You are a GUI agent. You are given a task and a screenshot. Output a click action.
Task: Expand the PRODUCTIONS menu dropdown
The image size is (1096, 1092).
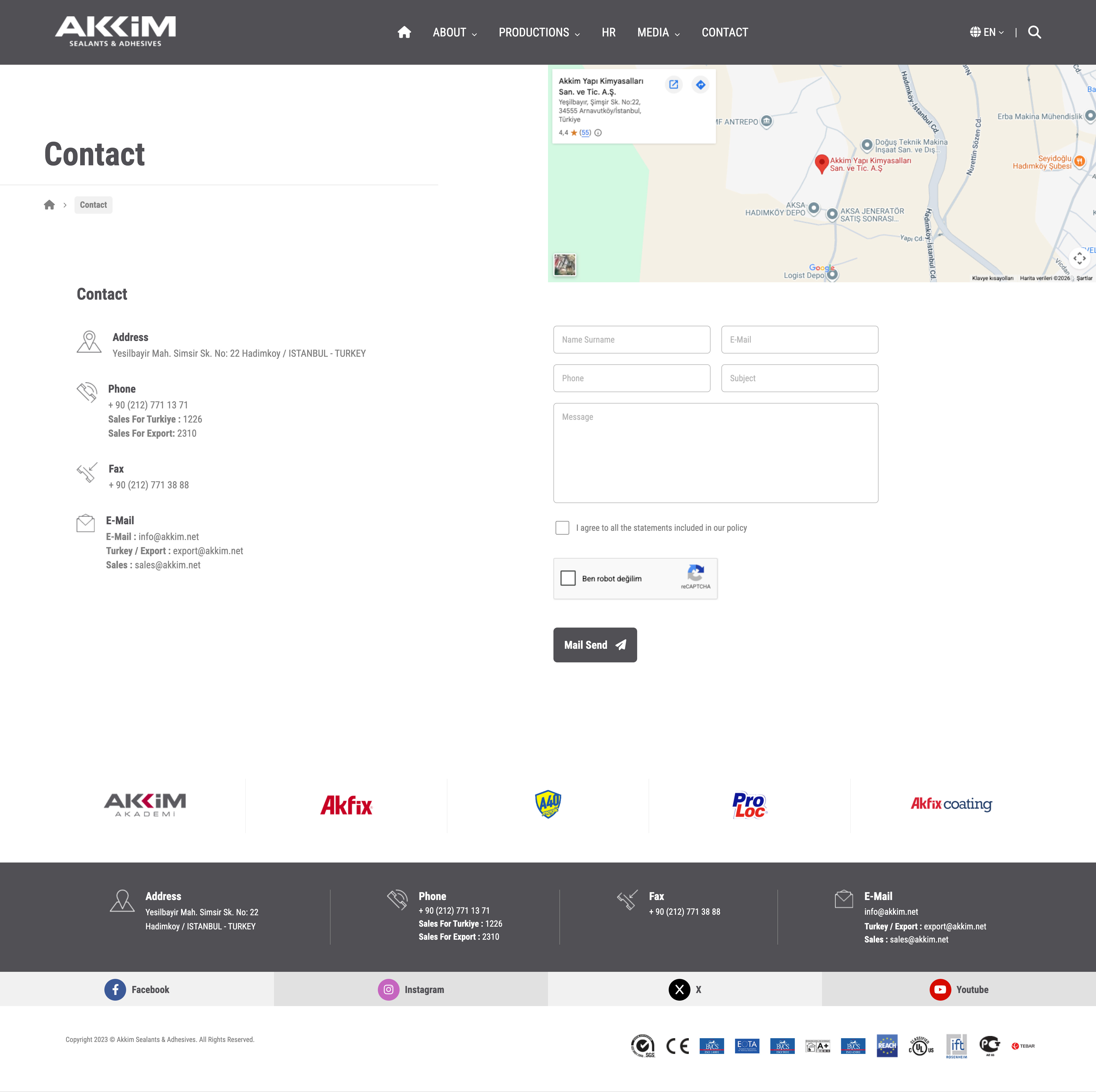[x=540, y=32]
